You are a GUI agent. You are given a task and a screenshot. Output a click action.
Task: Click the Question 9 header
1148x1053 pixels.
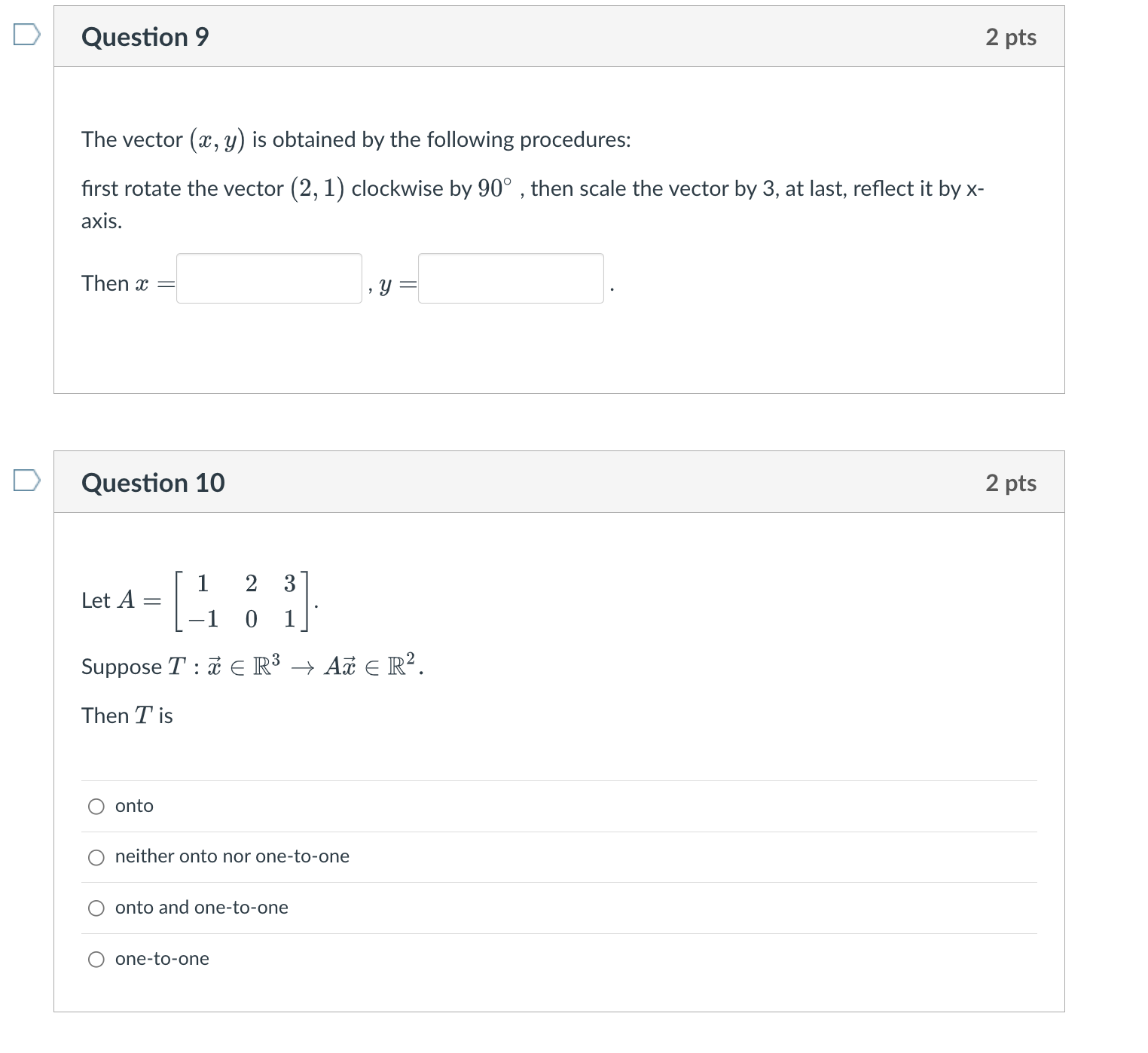tap(145, 36)
